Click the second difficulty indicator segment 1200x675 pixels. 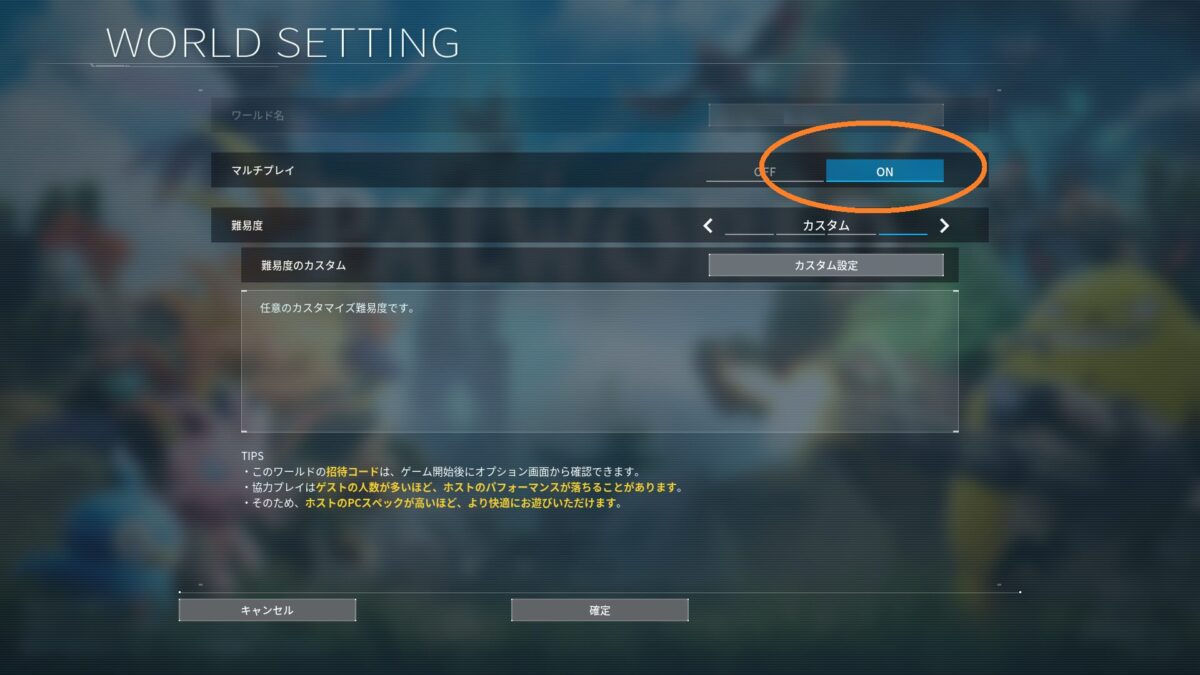(800, 234)
